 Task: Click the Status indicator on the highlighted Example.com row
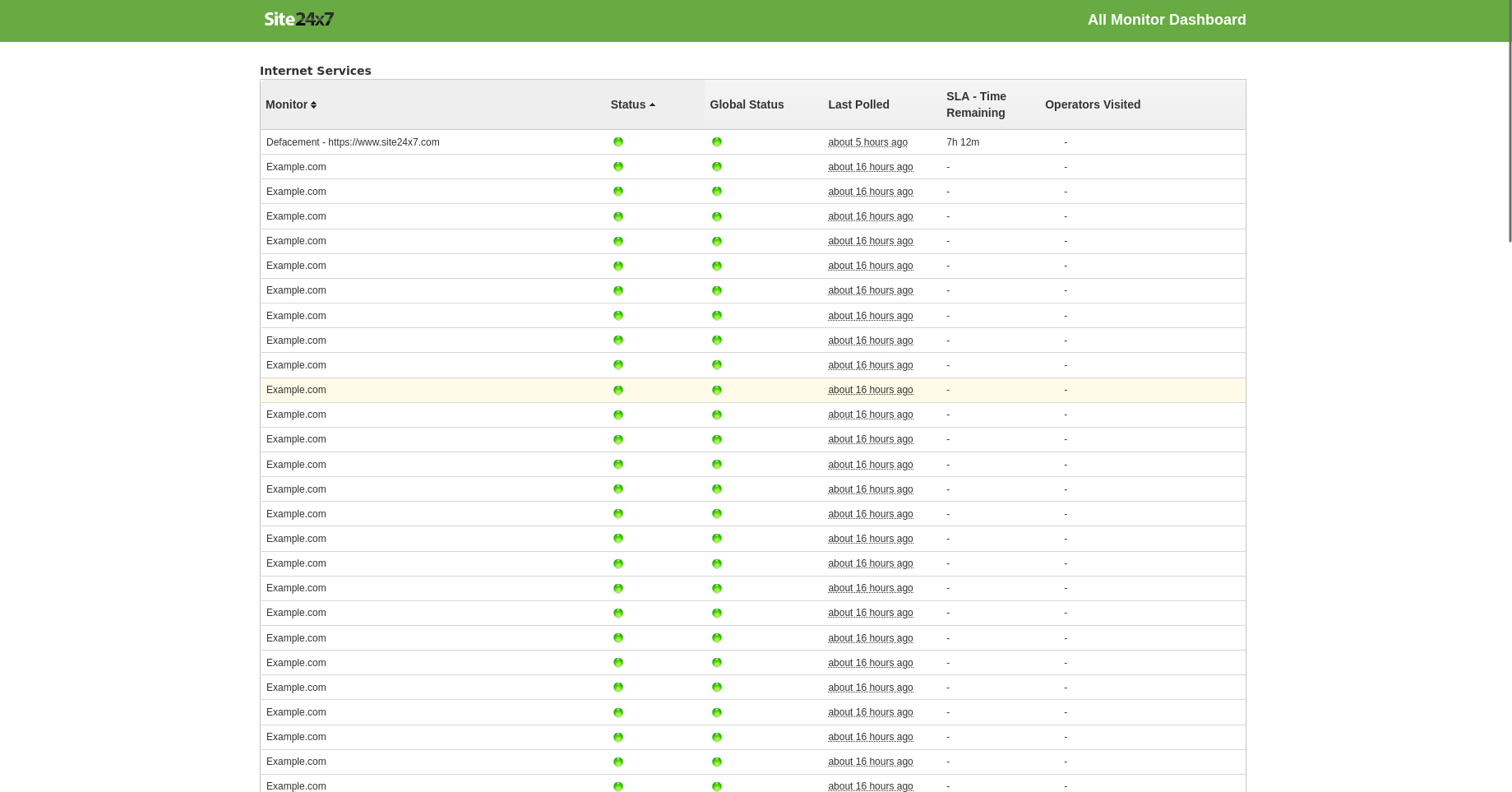tap(617, 390)
